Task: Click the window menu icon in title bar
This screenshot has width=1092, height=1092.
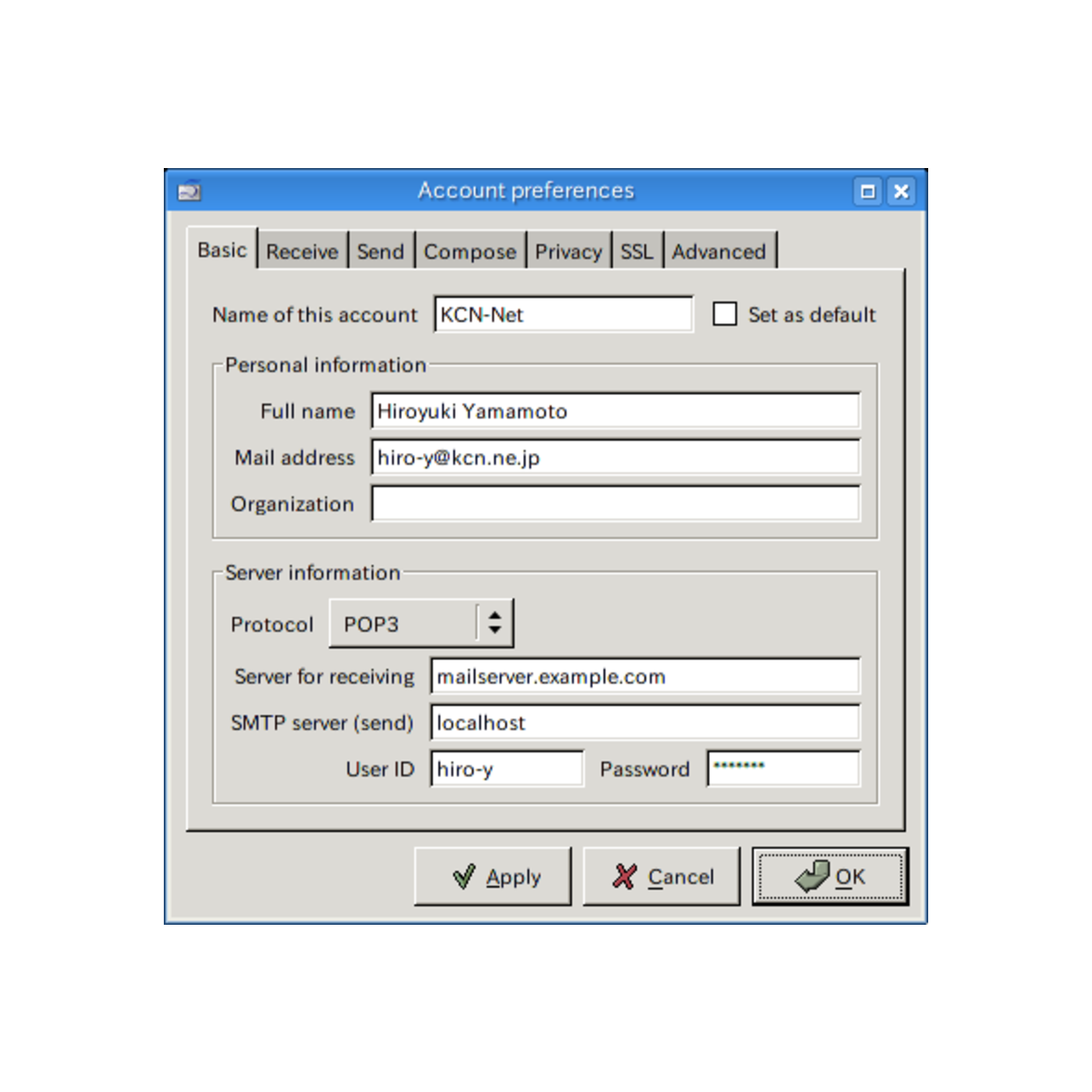Action: click(x=189, y=191)
